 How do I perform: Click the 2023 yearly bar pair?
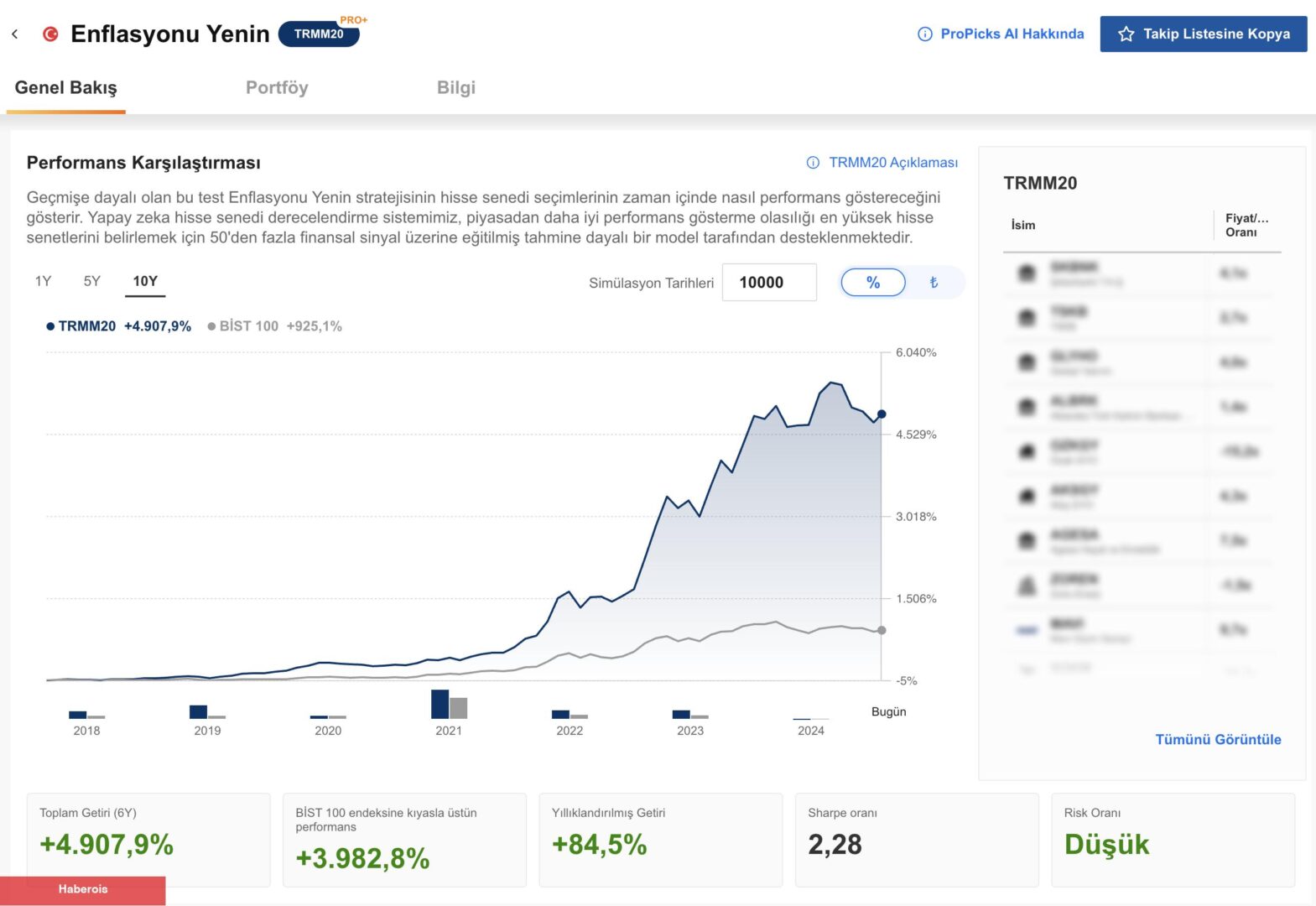(x=690, y=715)
